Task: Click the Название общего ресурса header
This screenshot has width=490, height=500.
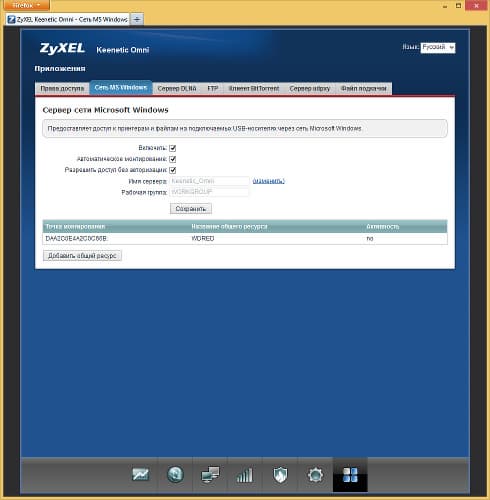Action: pos(229,226)
